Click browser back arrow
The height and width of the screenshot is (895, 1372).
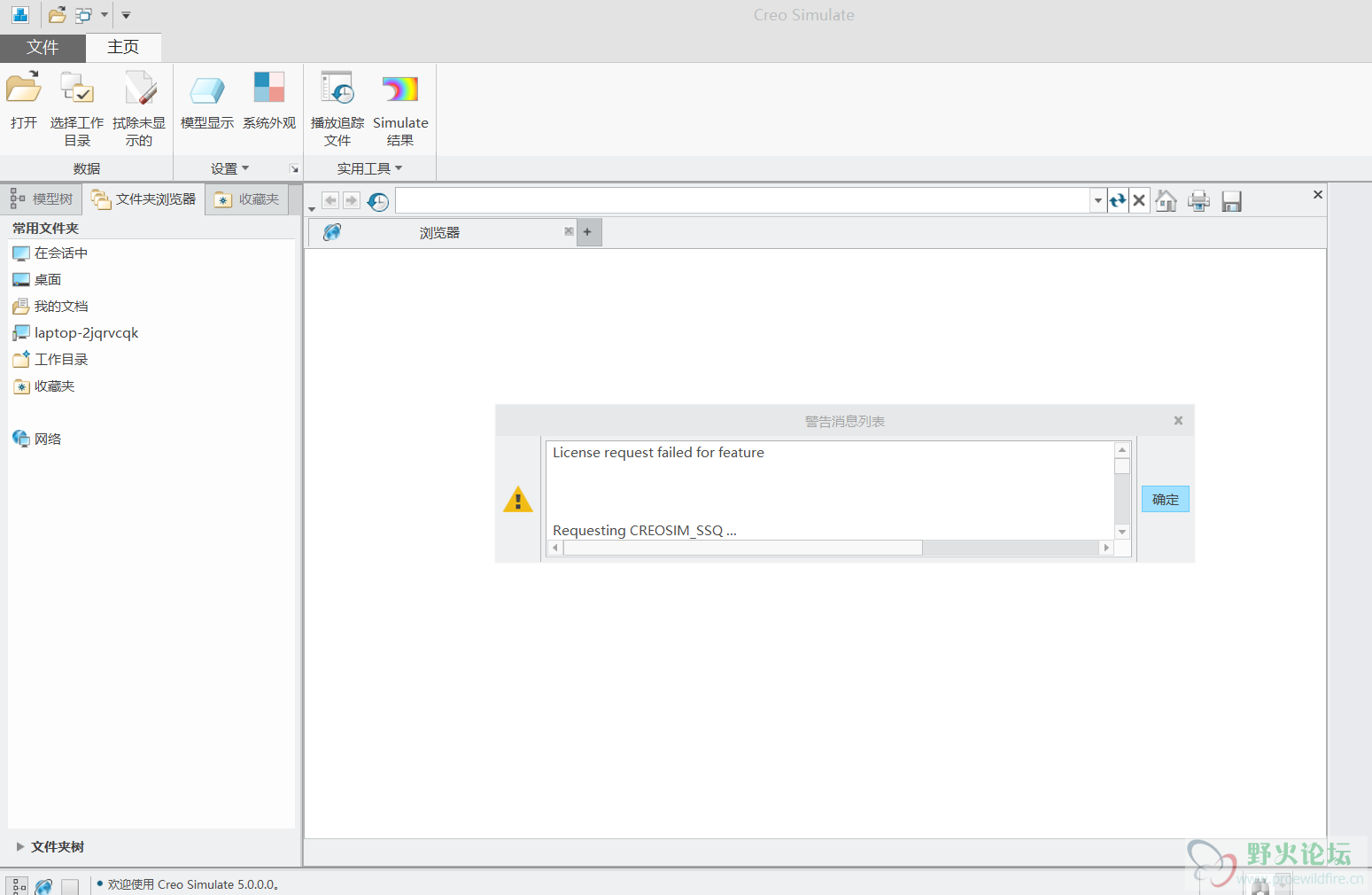point(330,201)
